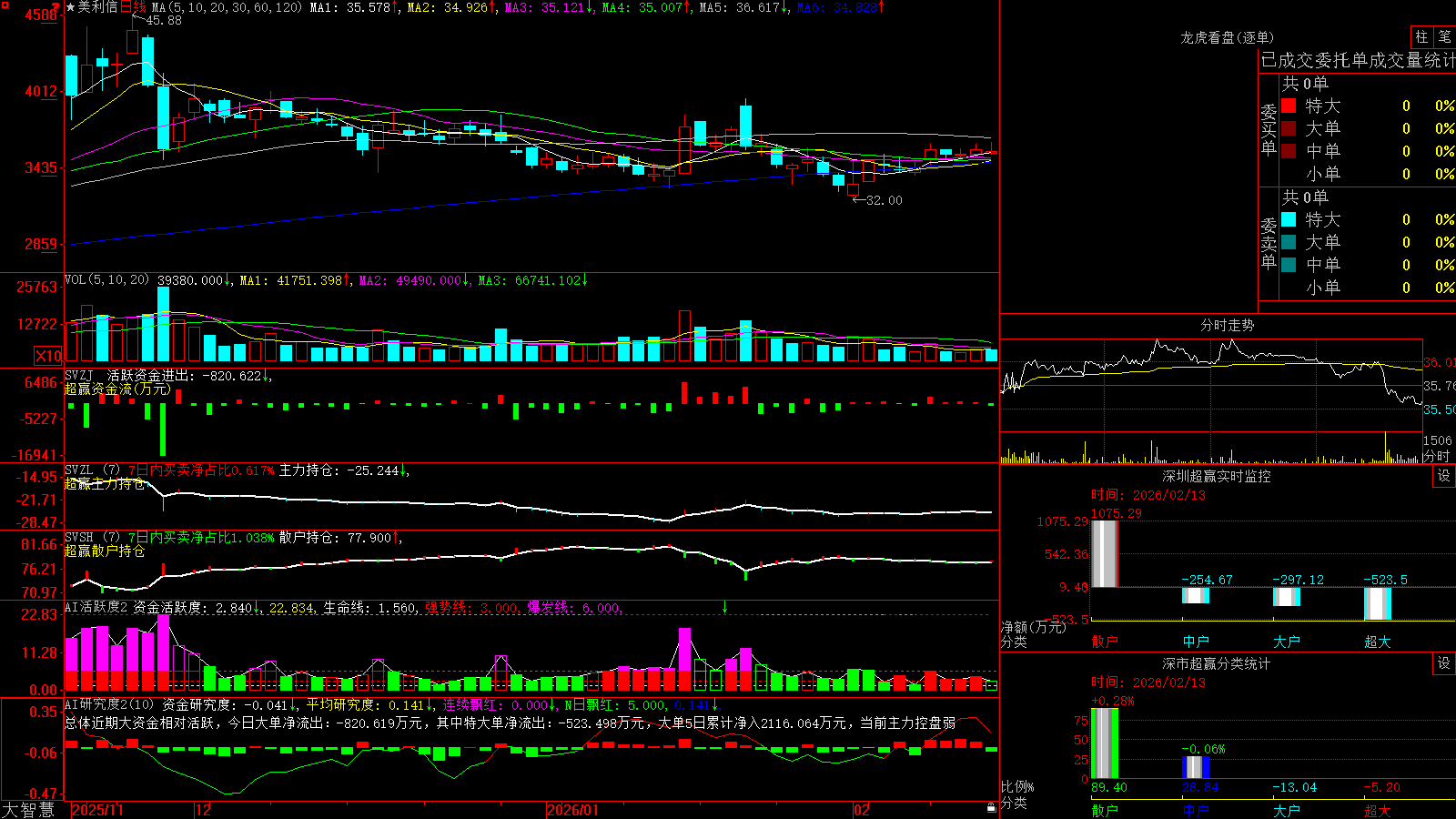Click the teal 大单 sell-order swatch
Viewport: 1456px width, 819px height.
(1289, 242)
